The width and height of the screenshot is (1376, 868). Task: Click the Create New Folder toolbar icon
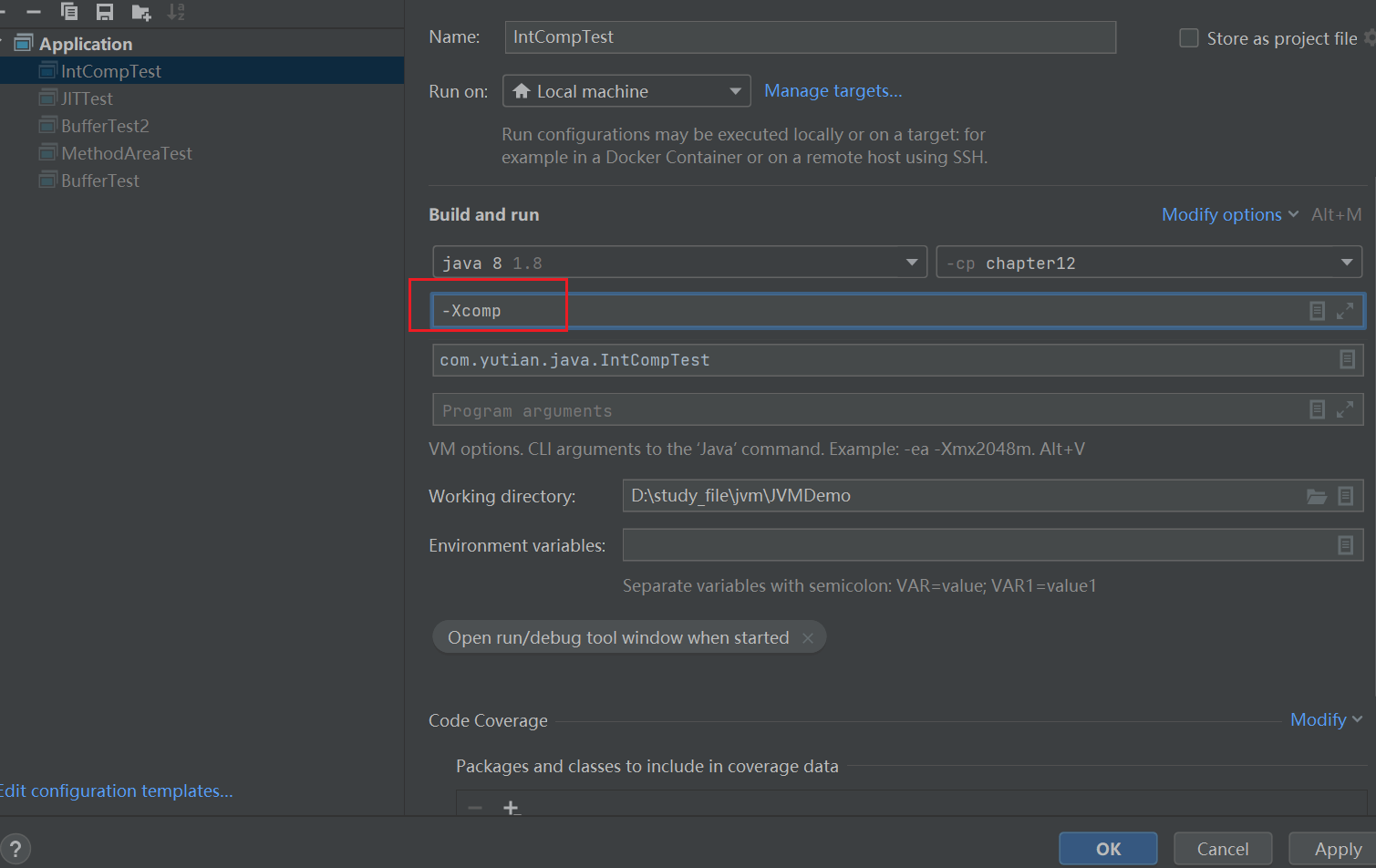click(x=140, y=12)
